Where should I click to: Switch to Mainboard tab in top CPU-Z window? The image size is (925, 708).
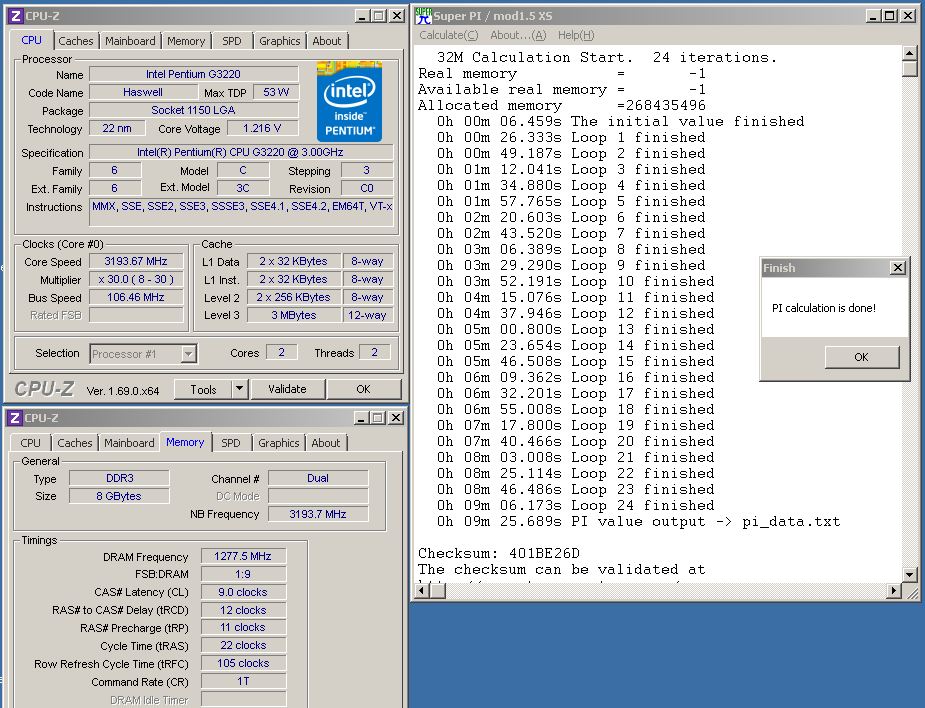point(130,41)
